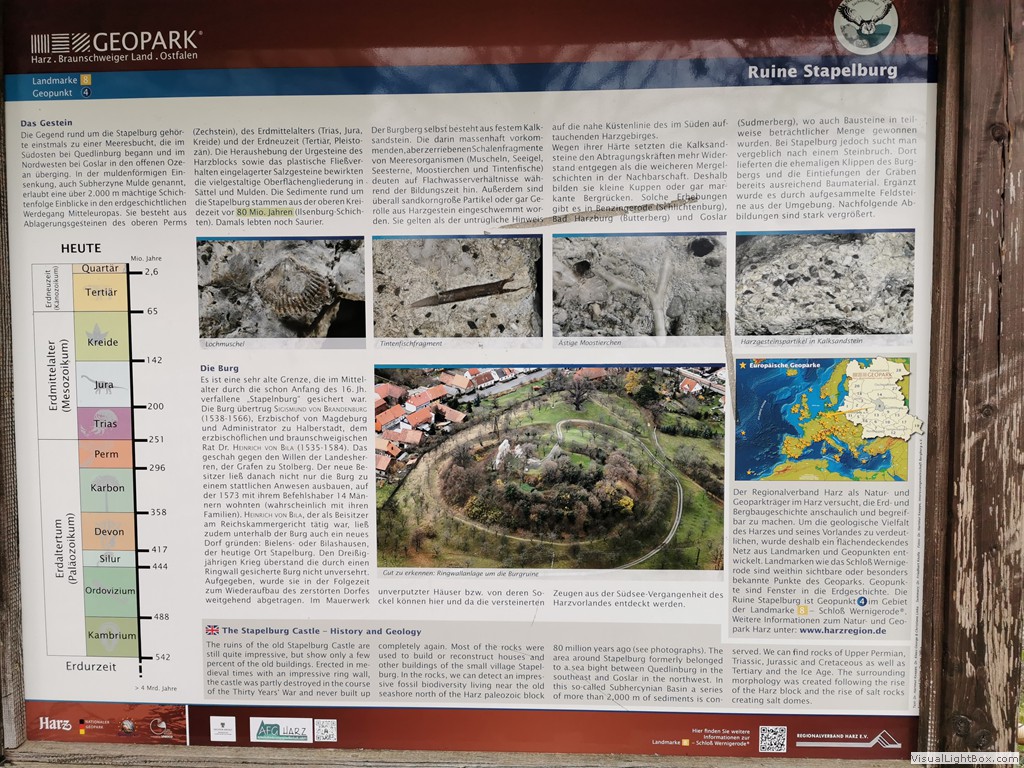Click the AFG Harz logo in the footer
This screenshot has height=768, width=1024.
coord(281,729)
